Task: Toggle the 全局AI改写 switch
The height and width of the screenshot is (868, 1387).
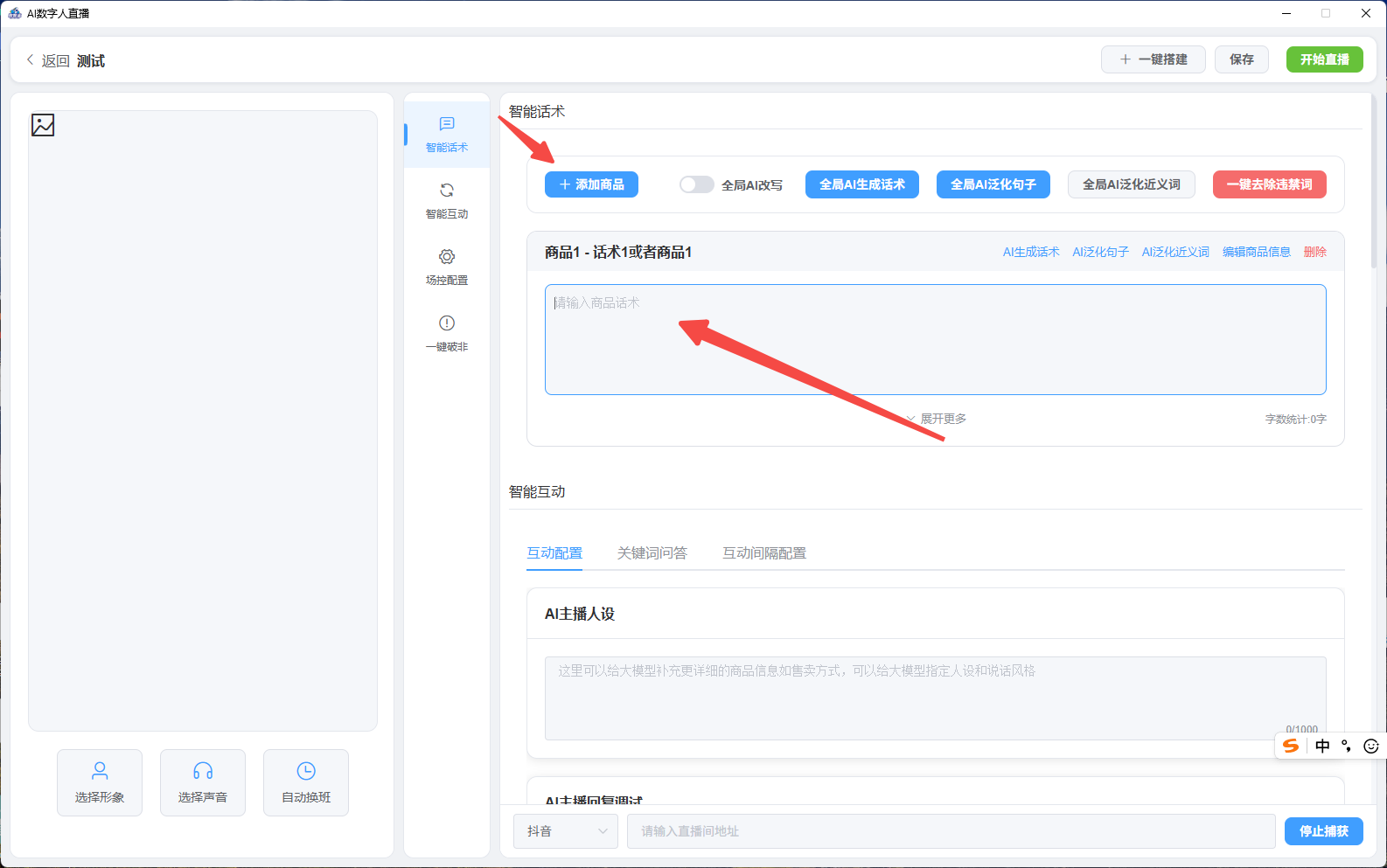Action: tap(696, 184)
